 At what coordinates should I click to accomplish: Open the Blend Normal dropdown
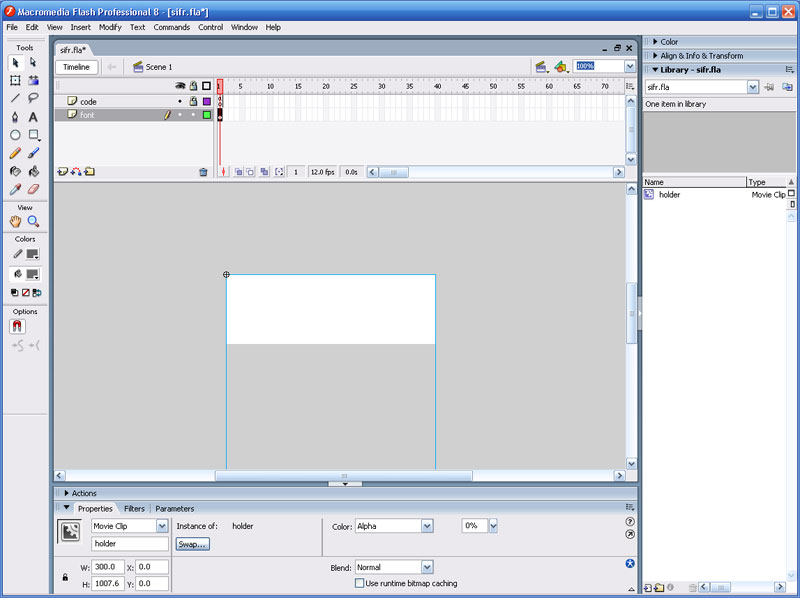pos(427,567)
